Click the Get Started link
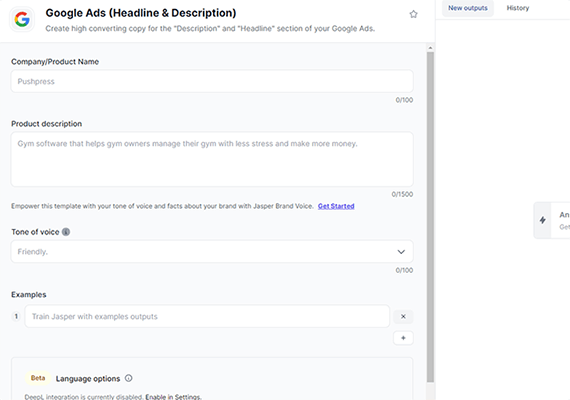Screen dimensions: 570x400 336,206
